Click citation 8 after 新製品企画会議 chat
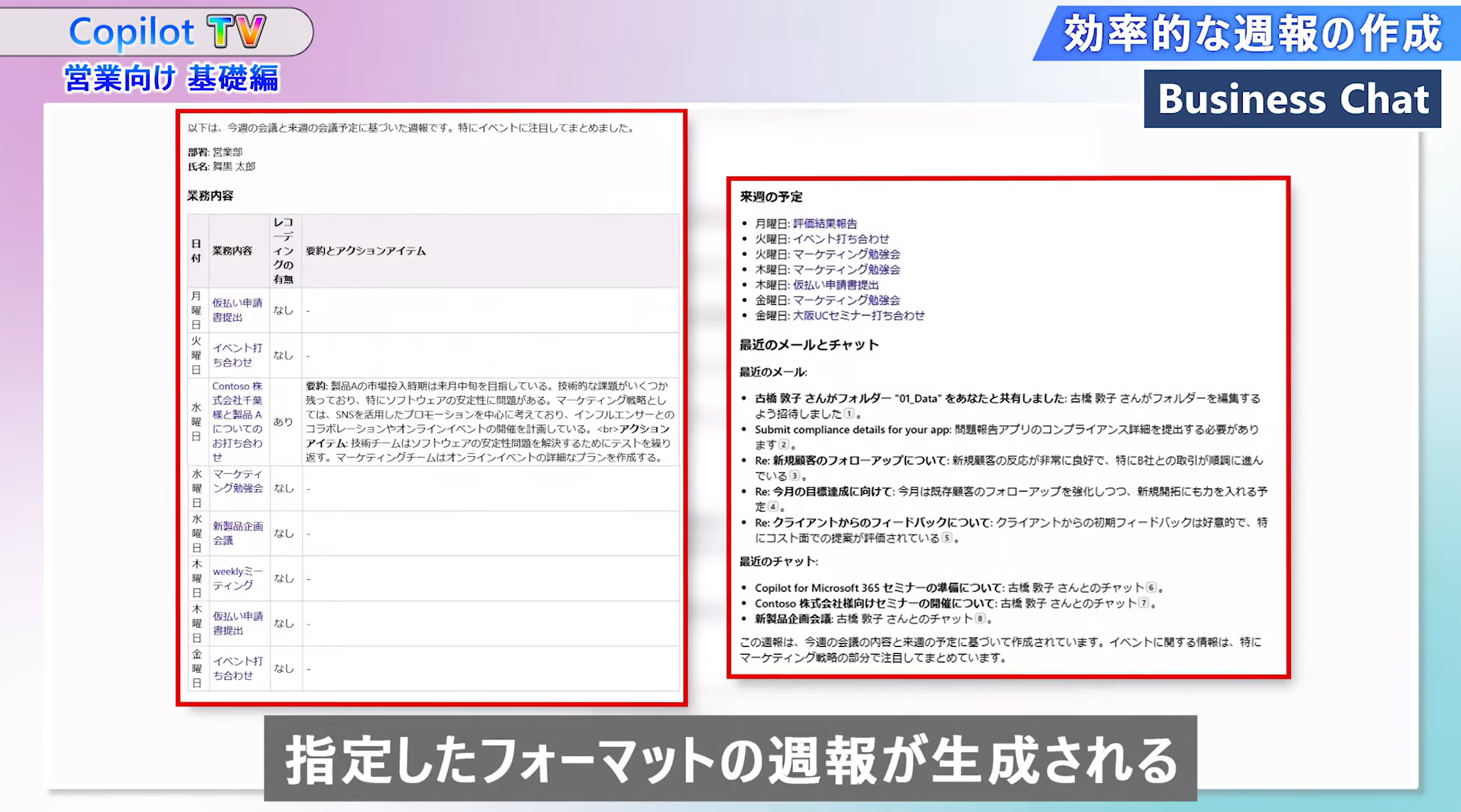1461x812 pixels. [980, 619]
